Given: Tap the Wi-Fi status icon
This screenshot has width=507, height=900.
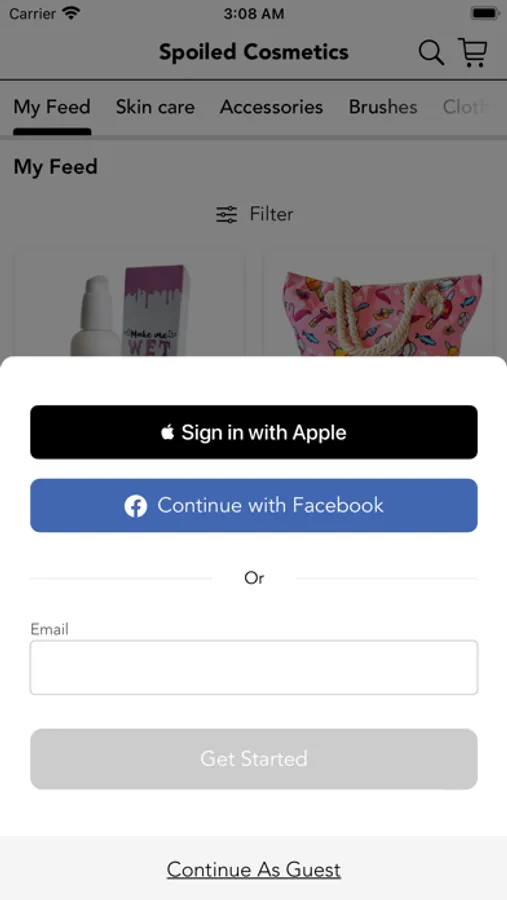Looking at the screenshot, I should [x=71, y=13].
